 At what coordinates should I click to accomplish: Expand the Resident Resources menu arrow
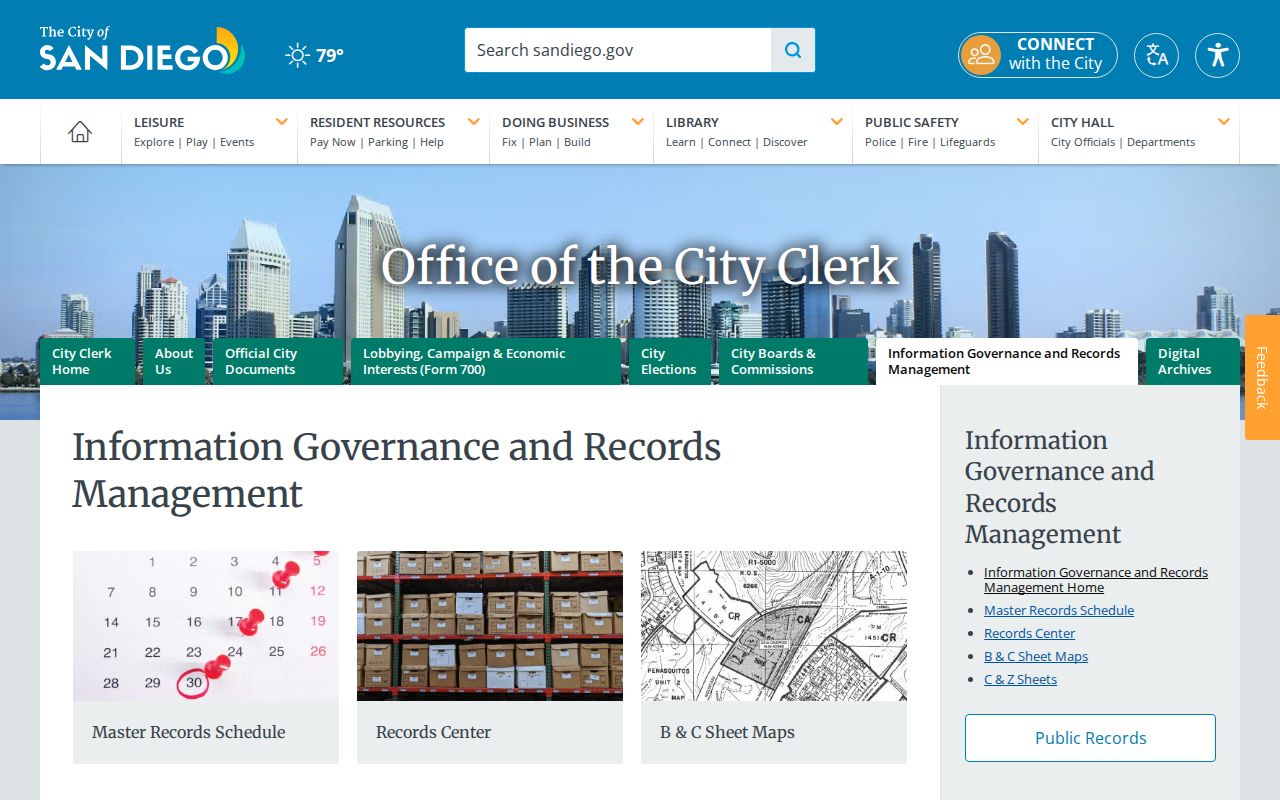point(473,122)
